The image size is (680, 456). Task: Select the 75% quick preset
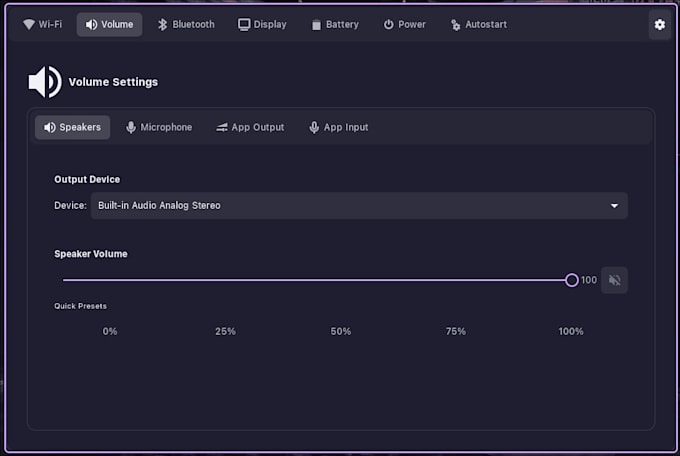[x=456, y=331]
